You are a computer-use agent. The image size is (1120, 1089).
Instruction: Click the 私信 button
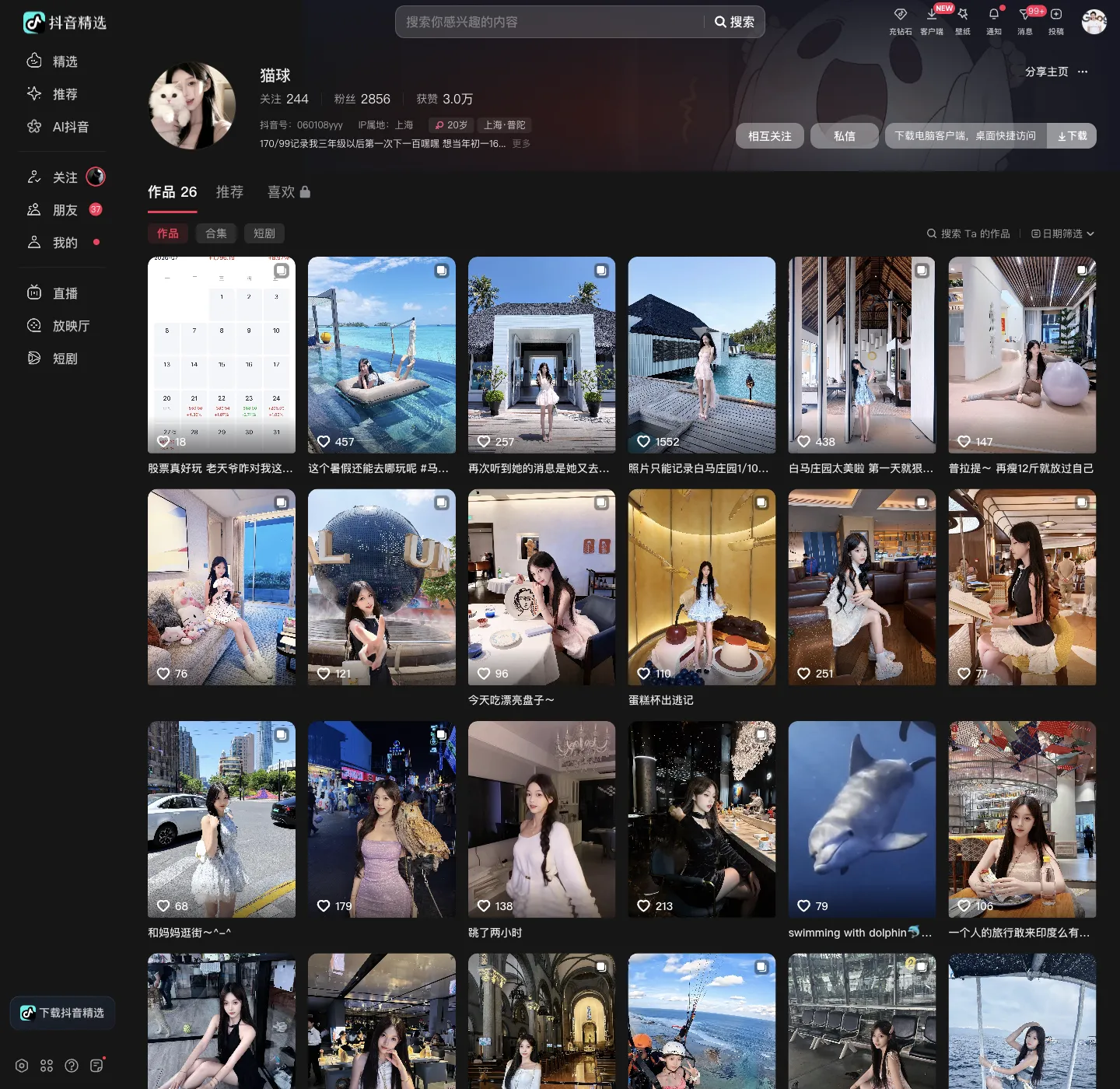point(845,136)
